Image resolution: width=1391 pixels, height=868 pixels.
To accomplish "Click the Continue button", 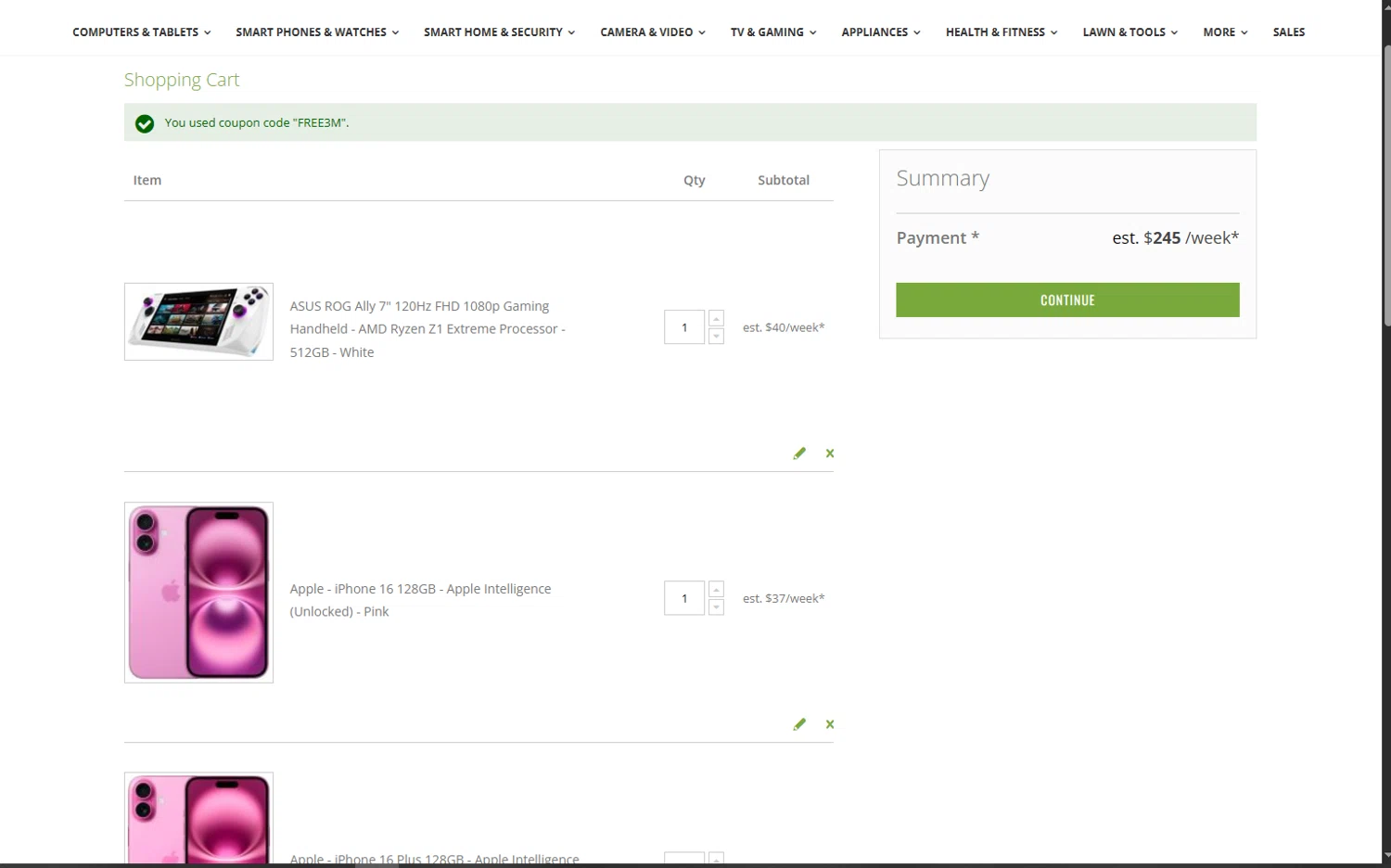I will (x=1067, y=300).
